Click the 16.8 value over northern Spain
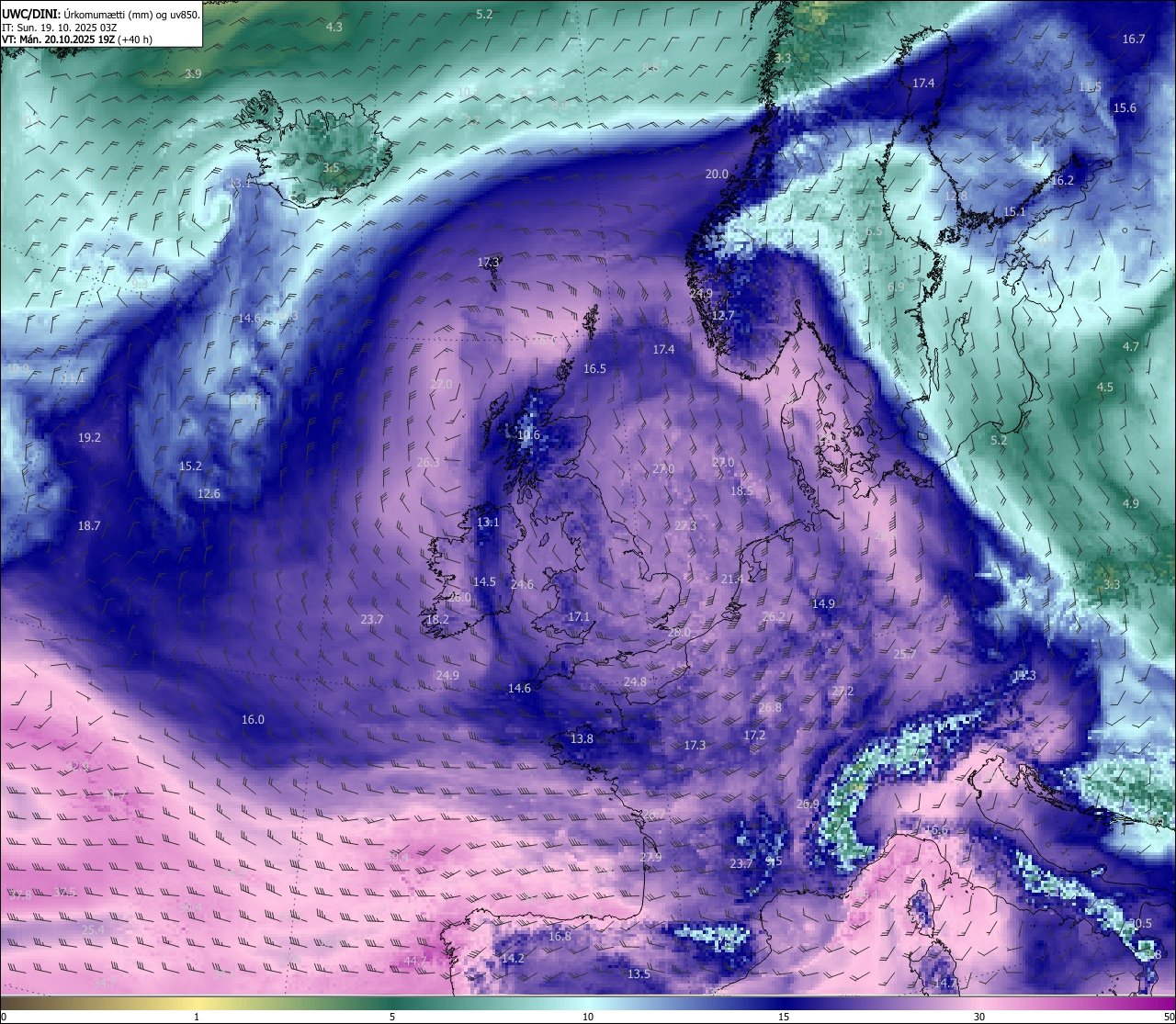This screenshot has height=1024, width=1176. click(560, 937)
